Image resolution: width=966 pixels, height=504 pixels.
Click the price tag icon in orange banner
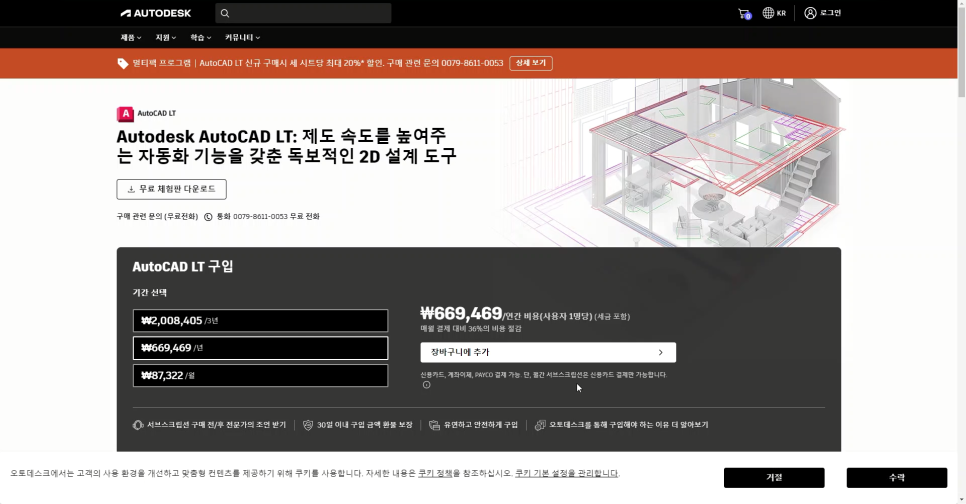tap(123, 63)
